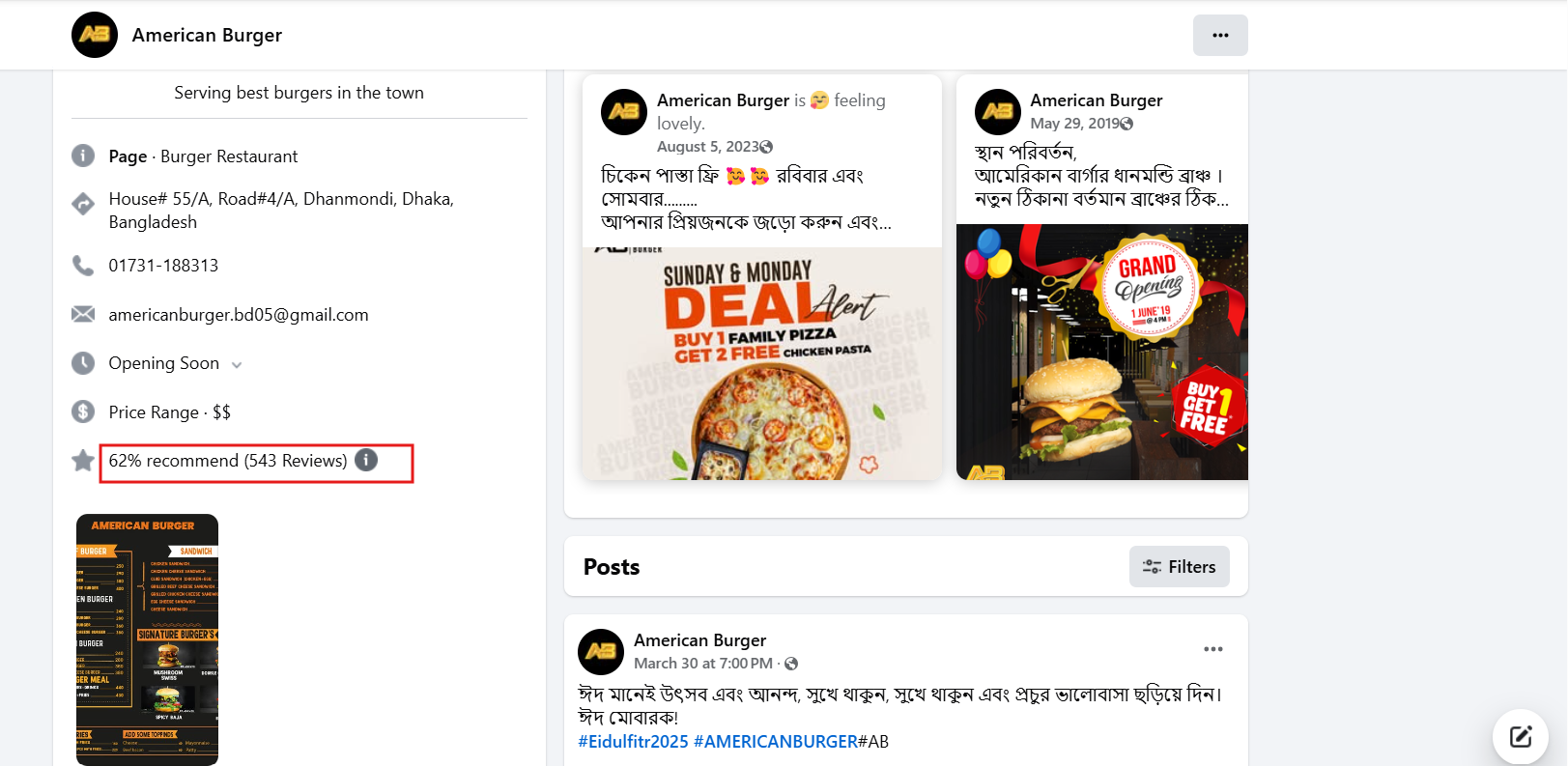Click the recommendations info icon
The image size is (1568, 766).
366,460
